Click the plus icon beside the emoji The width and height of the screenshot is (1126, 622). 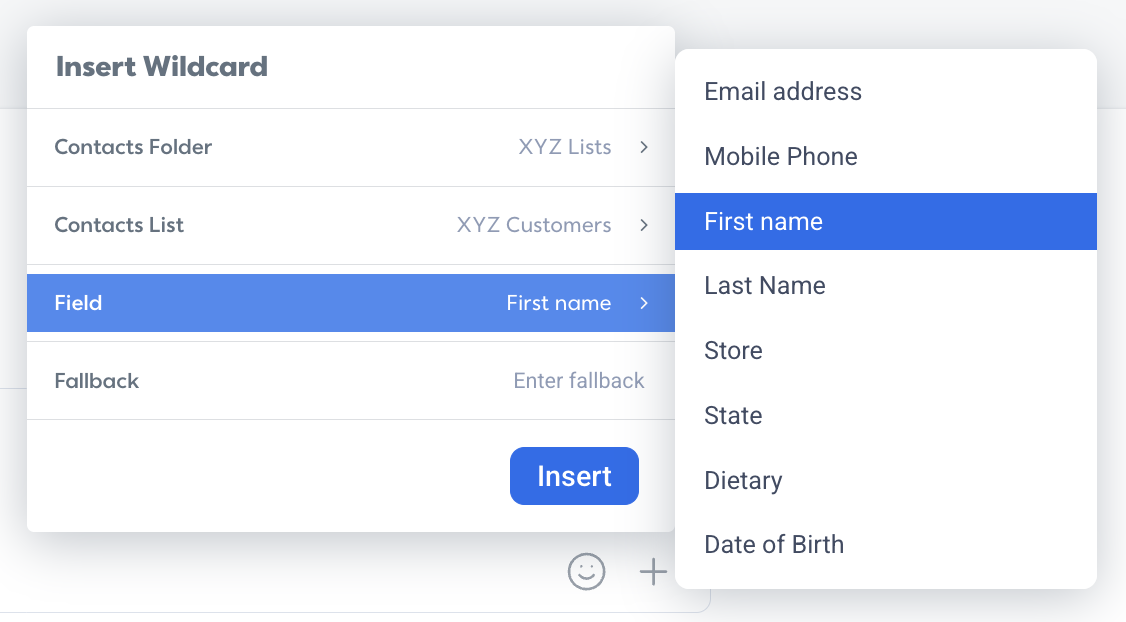[653, 572]
